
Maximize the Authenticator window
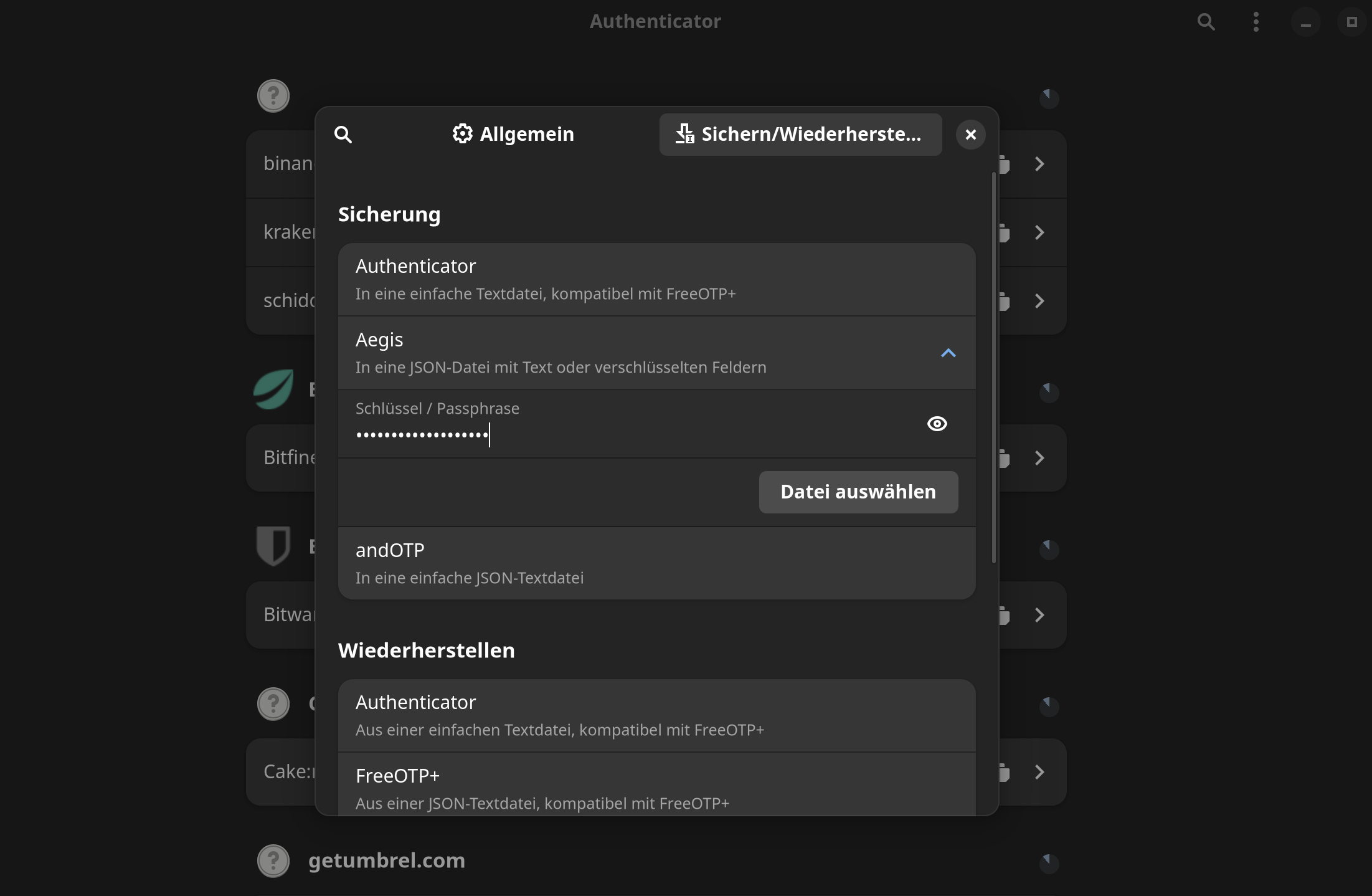pyautogui.click(x=1351, y=22)
